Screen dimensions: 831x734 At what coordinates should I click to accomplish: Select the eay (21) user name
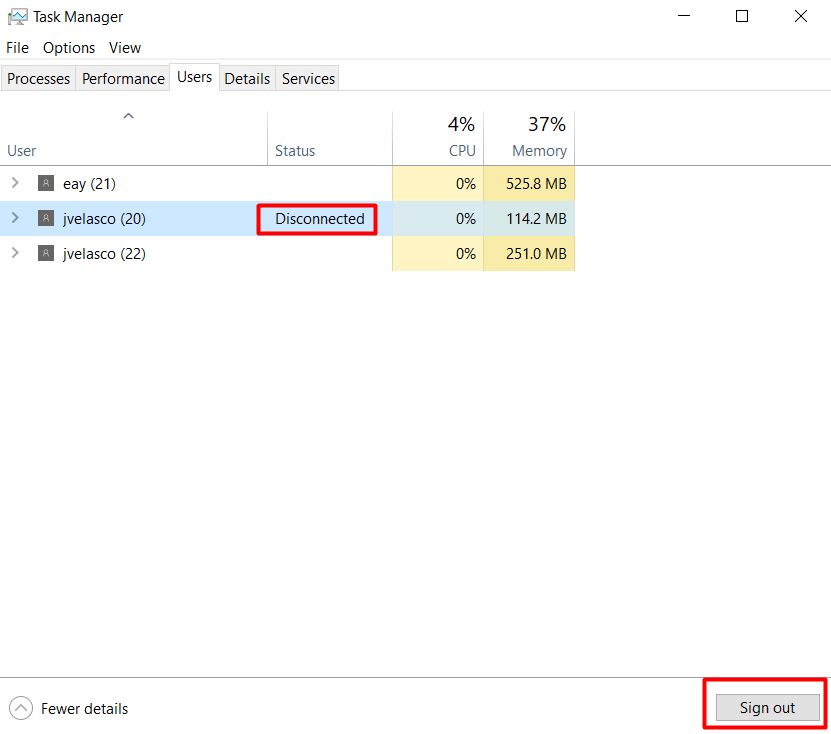89,184
